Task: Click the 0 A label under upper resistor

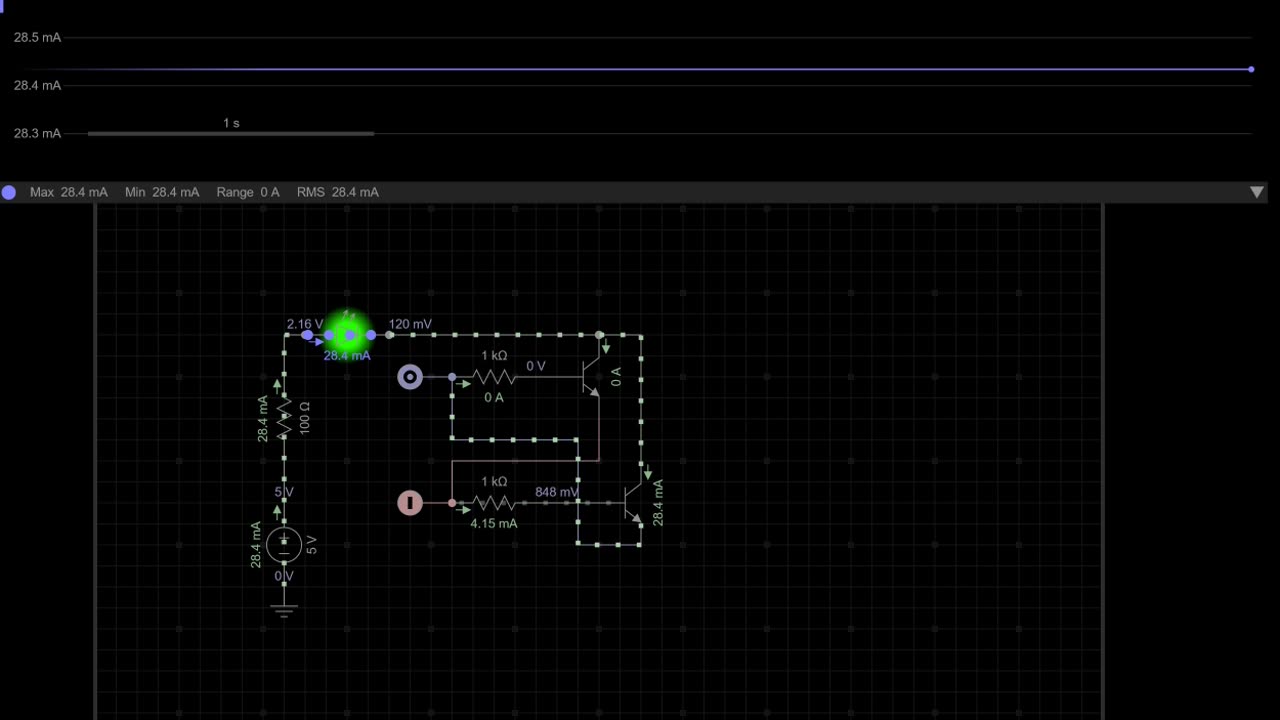Action: pyautogui.click(x=494, y=397)
